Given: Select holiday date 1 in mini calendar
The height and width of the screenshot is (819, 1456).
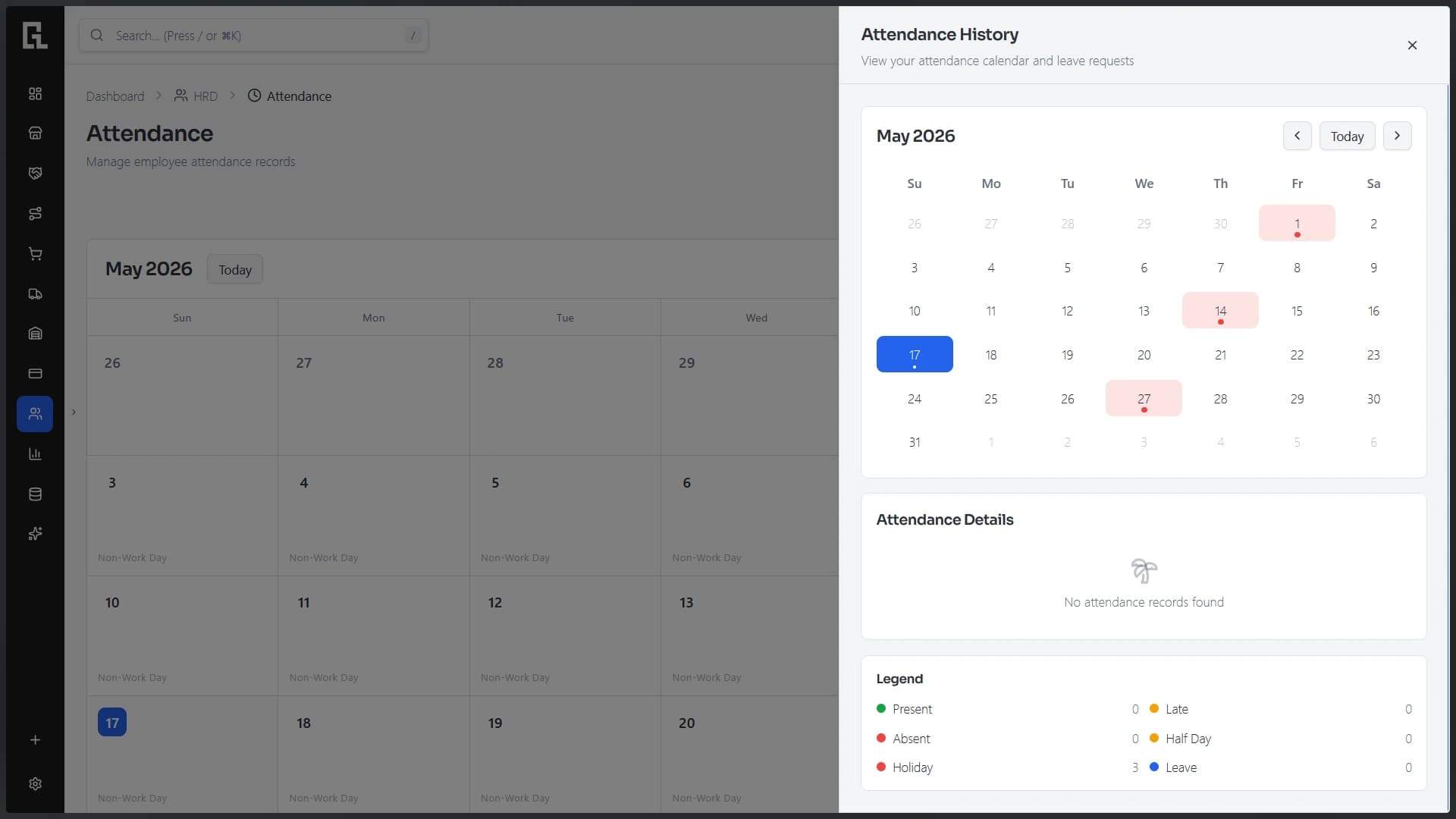Looking at the screenshot, I should point(1297,224).
